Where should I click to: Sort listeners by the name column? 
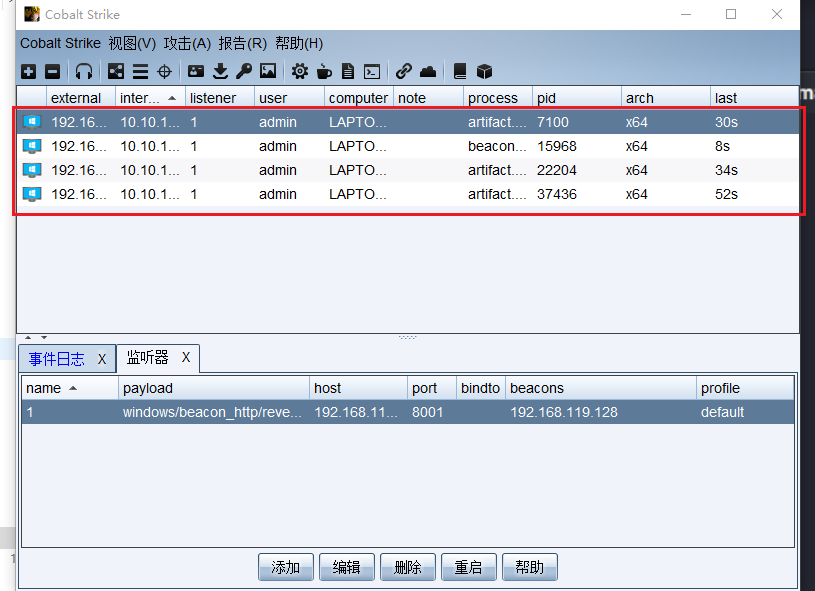click(70, 388)
